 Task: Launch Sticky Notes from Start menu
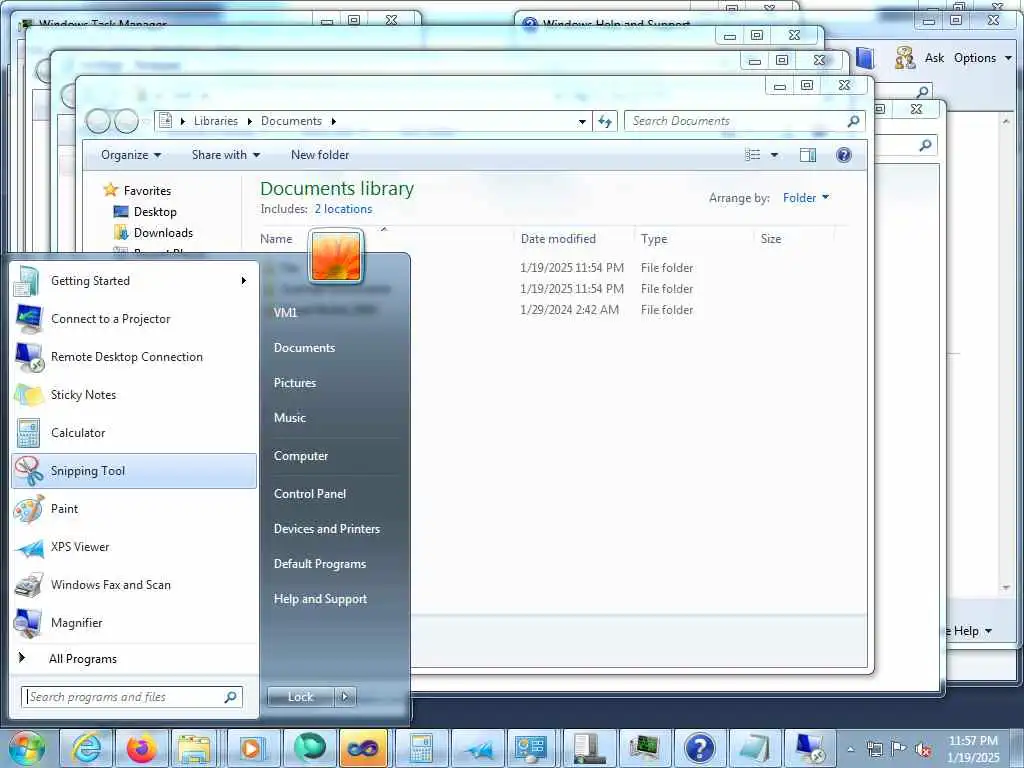click(134, 394)
